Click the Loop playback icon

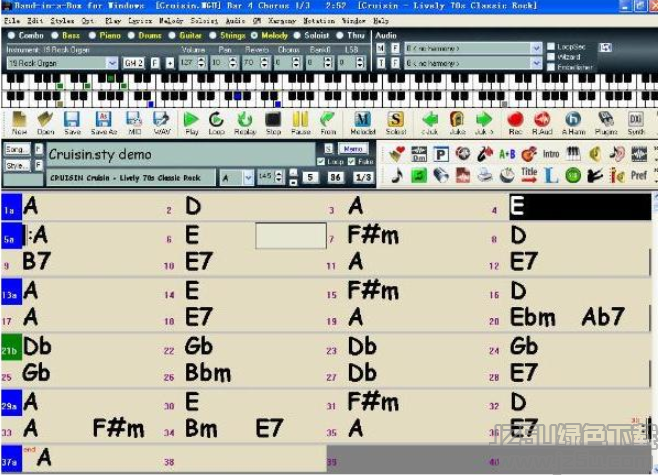click(x=216, y=123)
